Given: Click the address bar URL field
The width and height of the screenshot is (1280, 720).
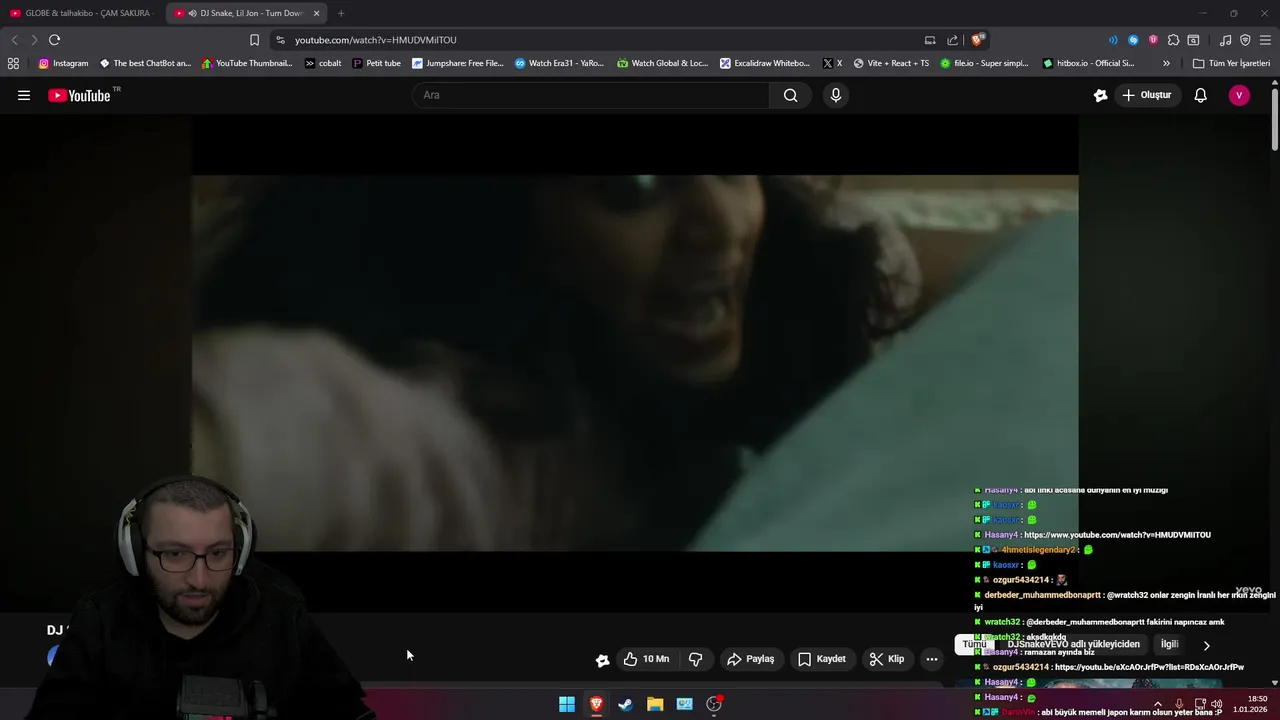Looking at the screenshot, I should [x=600, y=40].
